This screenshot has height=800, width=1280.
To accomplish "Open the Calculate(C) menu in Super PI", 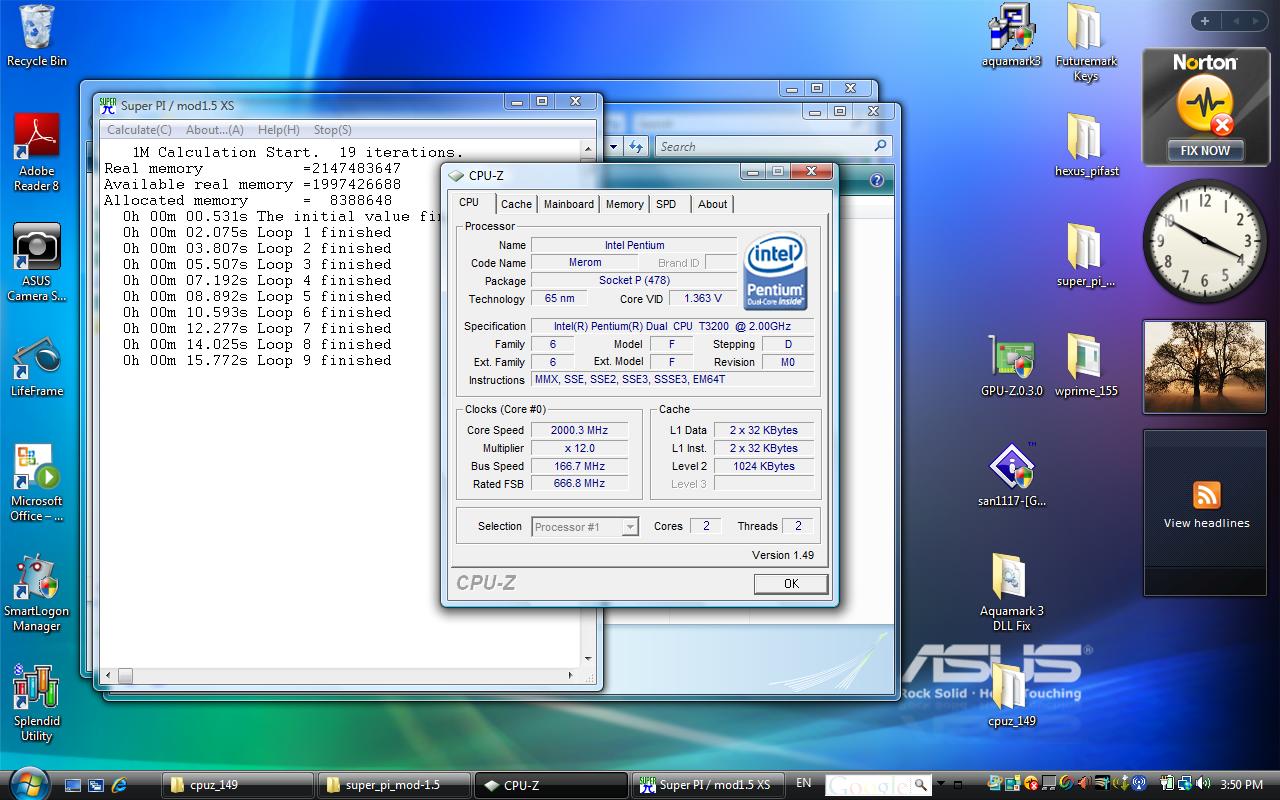I will click(x=139, y=130).
